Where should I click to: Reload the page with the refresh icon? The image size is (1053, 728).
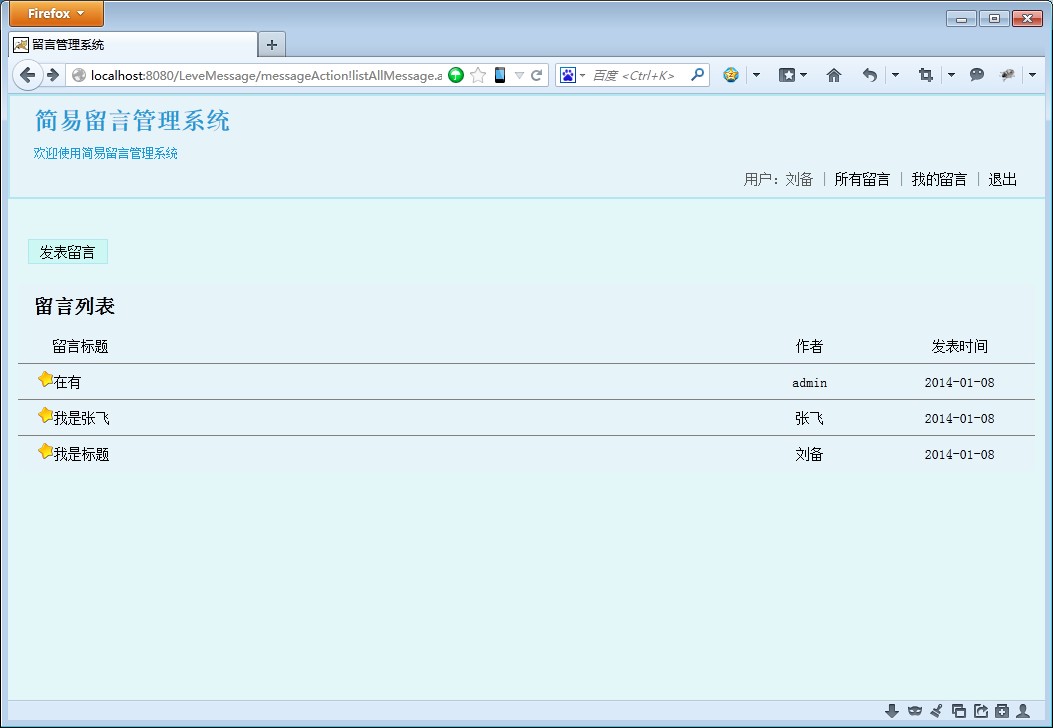coord(537,75)
